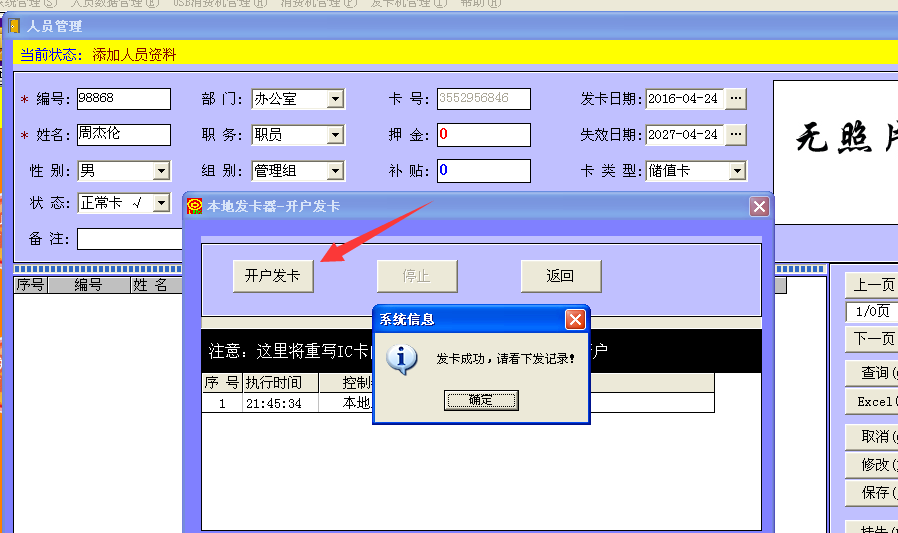Image resolution: width=898 pixels, height=533 pixels.
Task: Click the 姓名 input field
Action: pos(123,134)
